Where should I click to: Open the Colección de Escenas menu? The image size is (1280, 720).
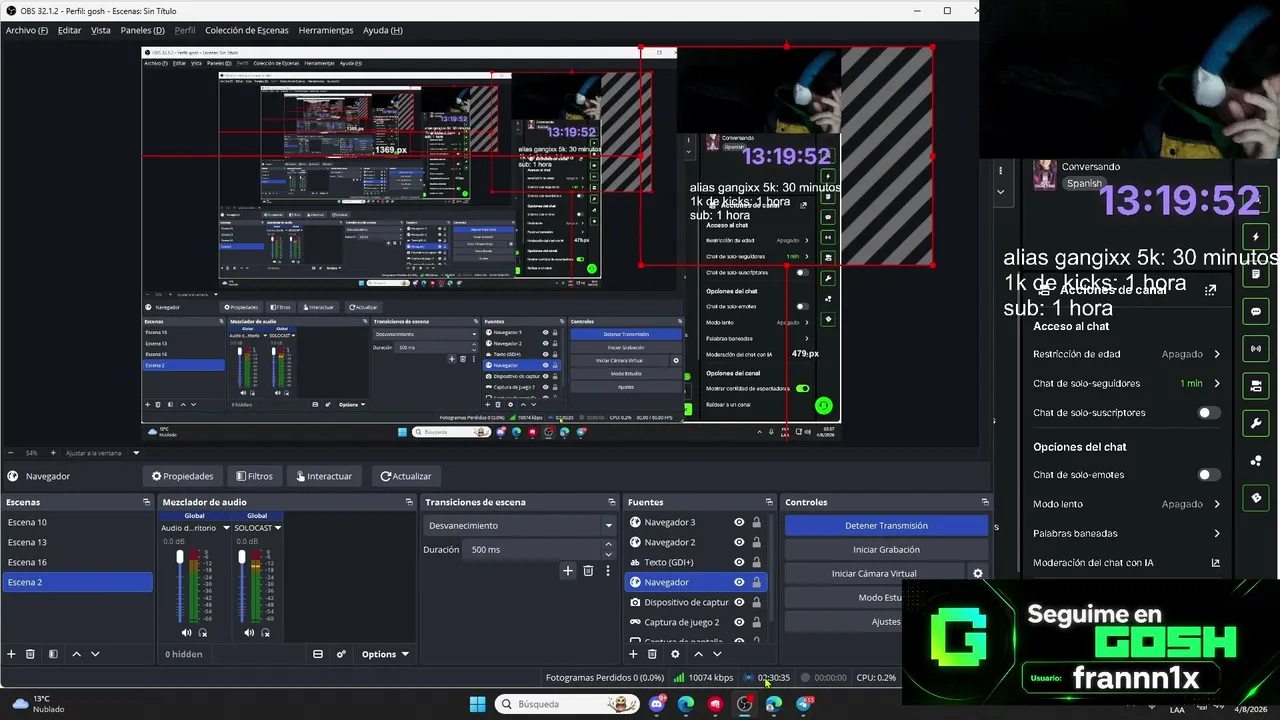coord(246,30)
